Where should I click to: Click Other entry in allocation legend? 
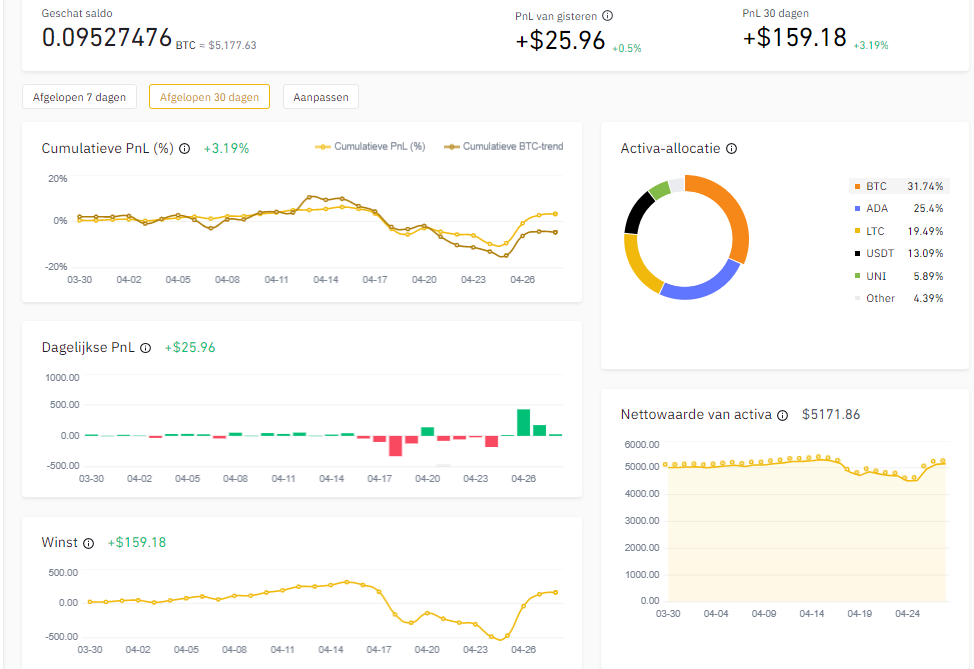click(898, 298)
